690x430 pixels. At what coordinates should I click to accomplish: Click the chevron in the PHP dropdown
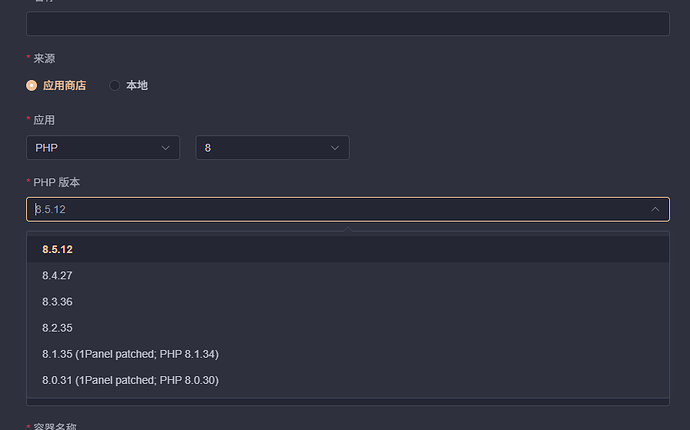point(165,148)
